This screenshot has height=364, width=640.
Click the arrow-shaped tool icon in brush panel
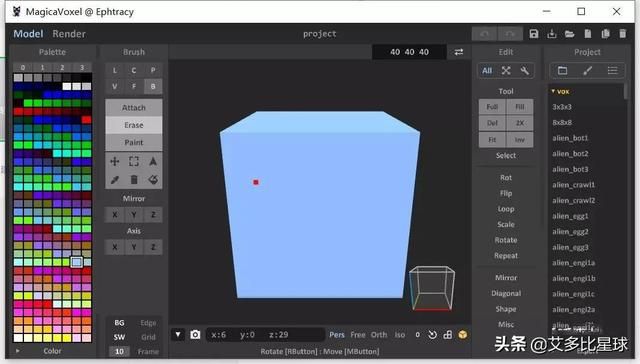pyautogui.click(x=153, y=162)
